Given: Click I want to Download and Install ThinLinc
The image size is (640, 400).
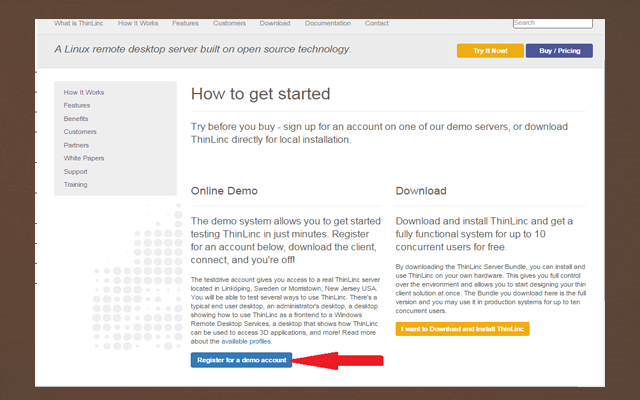Looking at the screenshot, I should click(462, 329).
